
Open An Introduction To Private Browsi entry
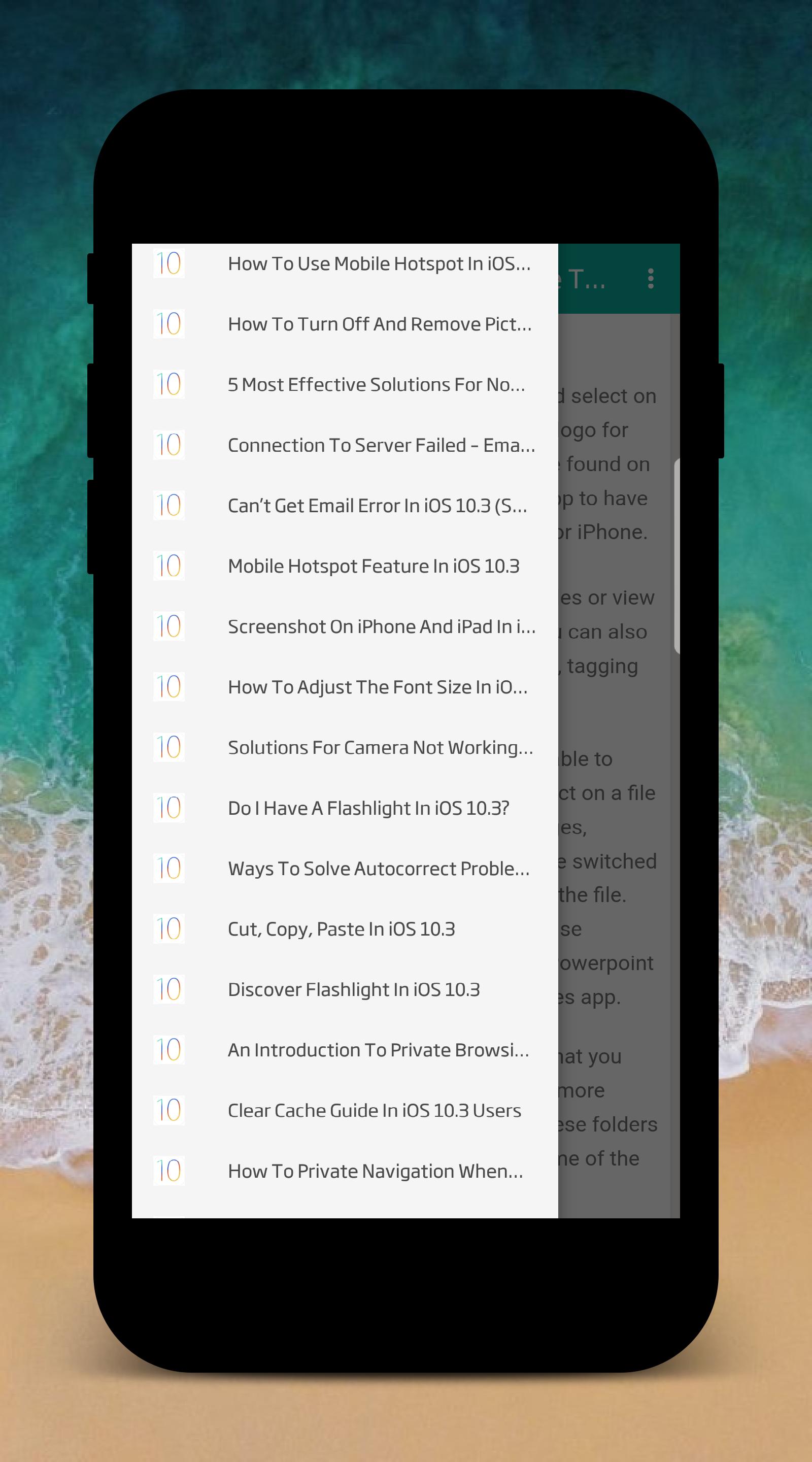point(345,1050)
